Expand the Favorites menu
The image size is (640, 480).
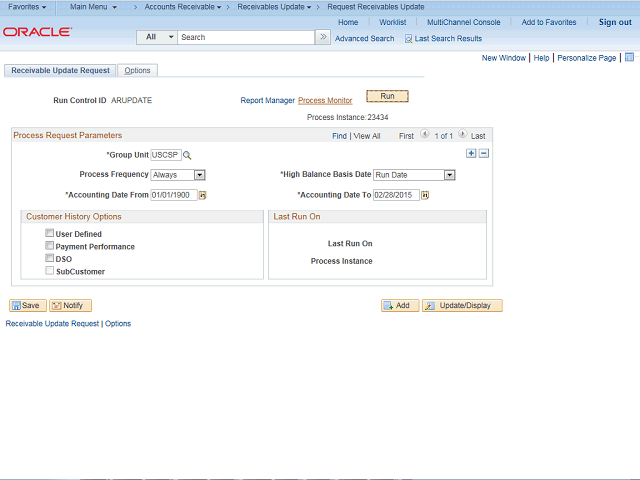coord(27,7)
